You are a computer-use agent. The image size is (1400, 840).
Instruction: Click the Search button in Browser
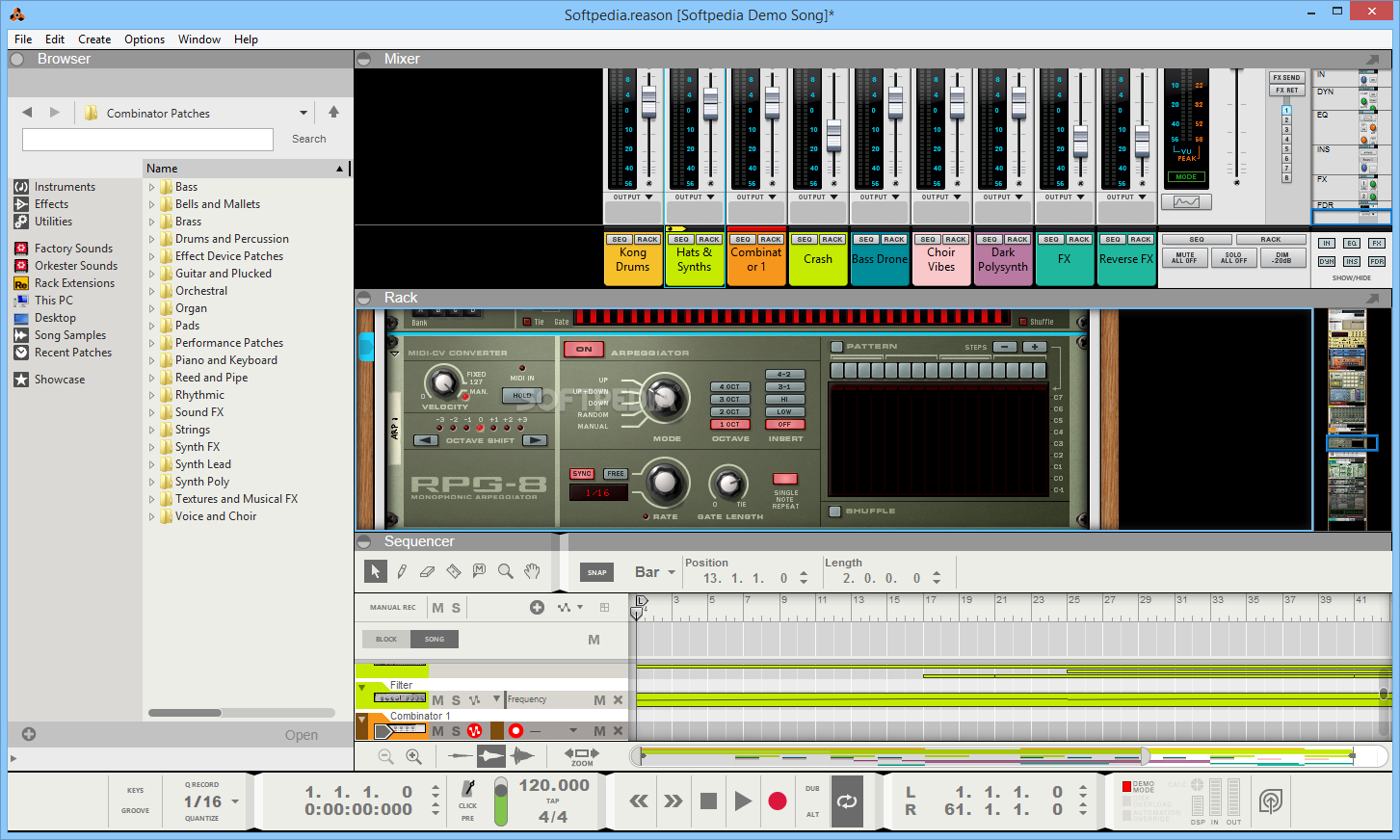coord(309,139)
